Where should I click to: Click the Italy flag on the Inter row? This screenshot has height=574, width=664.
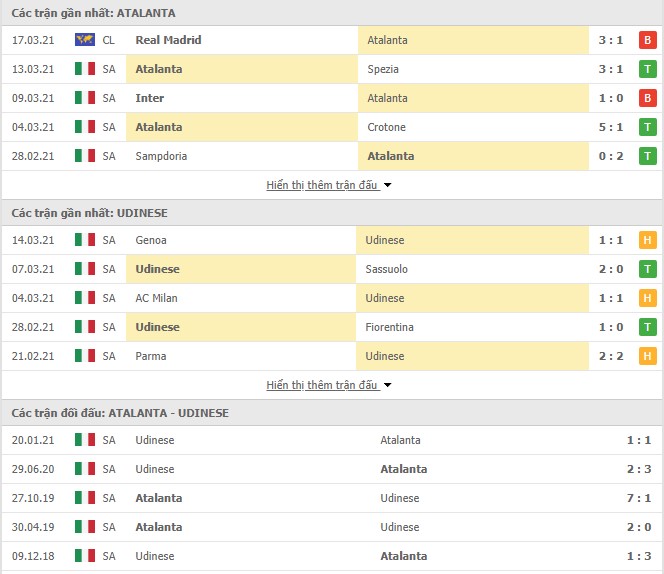(x=85, y=98)
